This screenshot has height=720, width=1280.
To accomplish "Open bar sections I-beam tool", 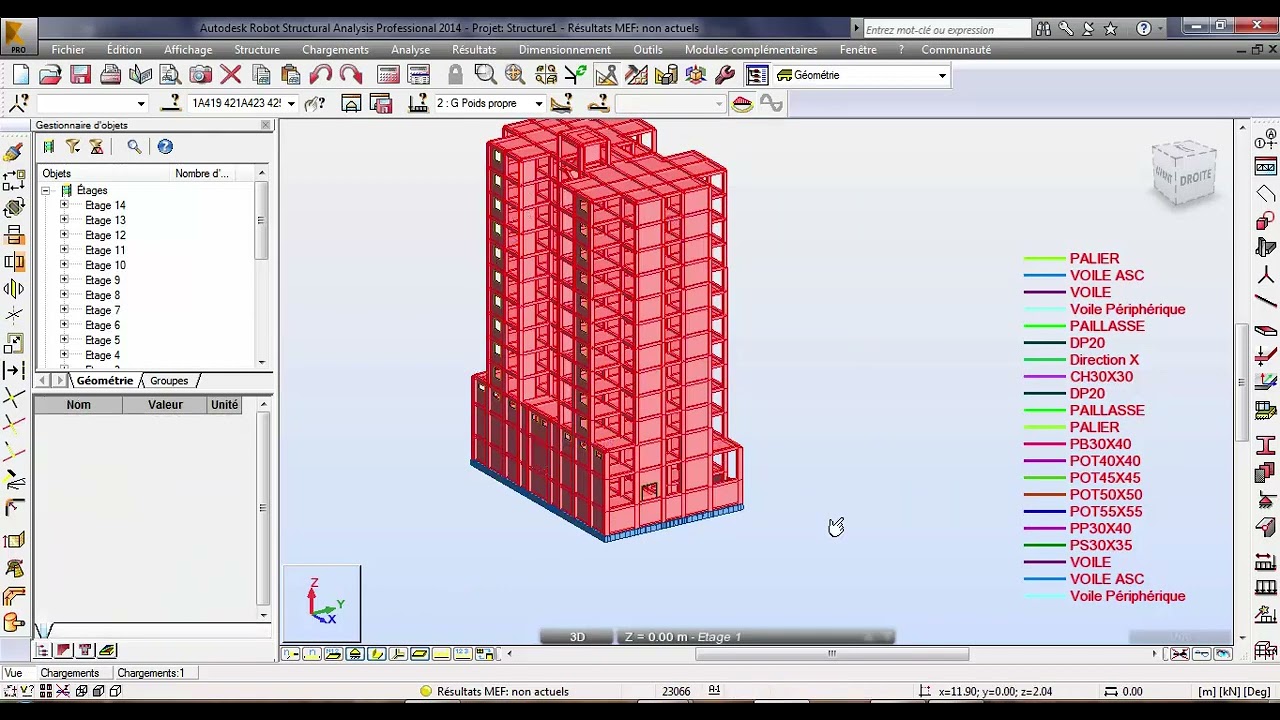I will tap(1266, 445).
